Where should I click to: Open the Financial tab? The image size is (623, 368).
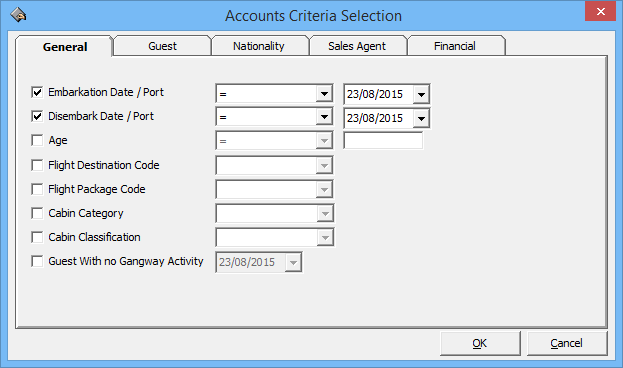(x=455, y=46)
